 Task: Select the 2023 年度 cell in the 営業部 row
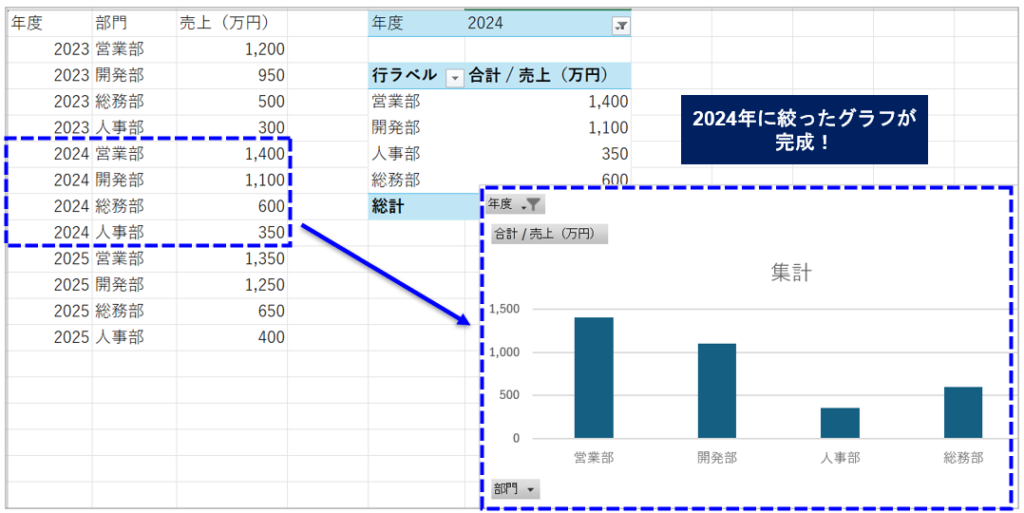(49, 50)
